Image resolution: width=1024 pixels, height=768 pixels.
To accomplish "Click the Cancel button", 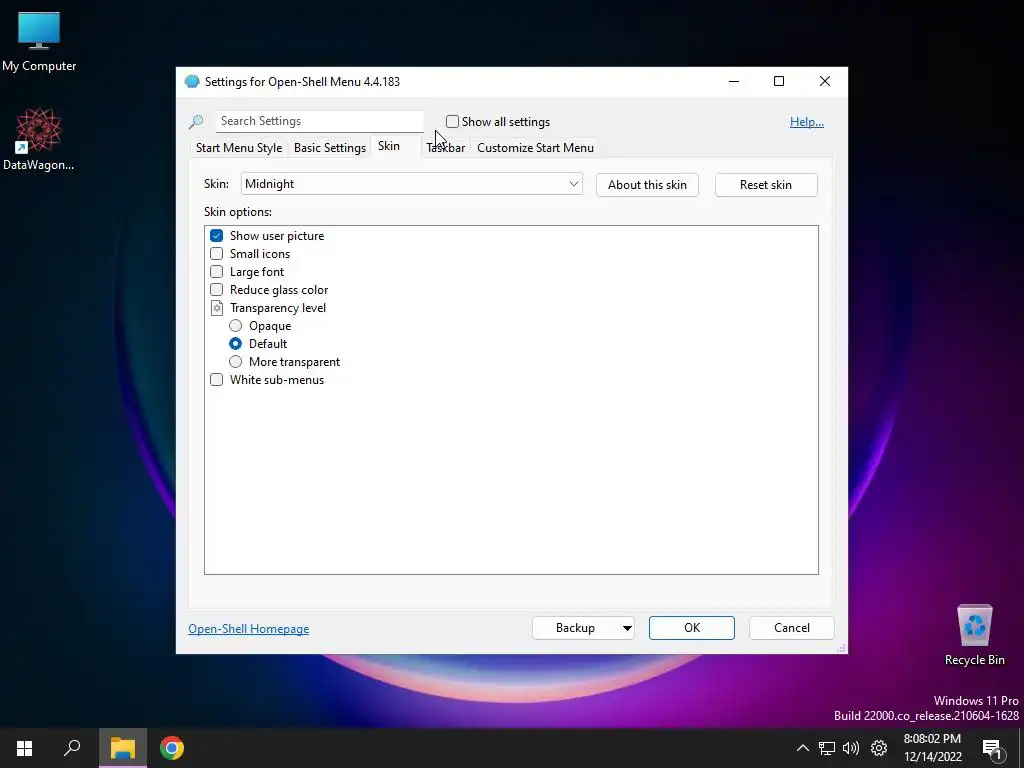I will click(x=792, y=628).
